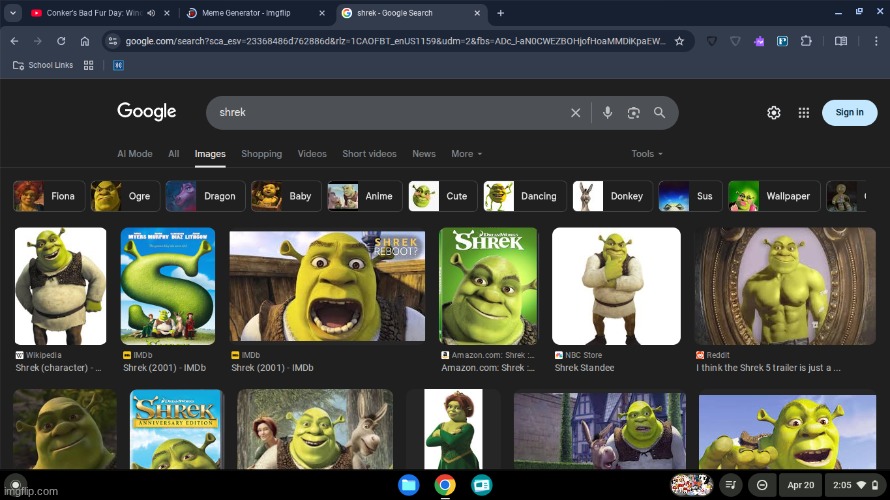
Task: Open the Files app on the shelf
Action: pyautogui.click(x=409, y=485)
